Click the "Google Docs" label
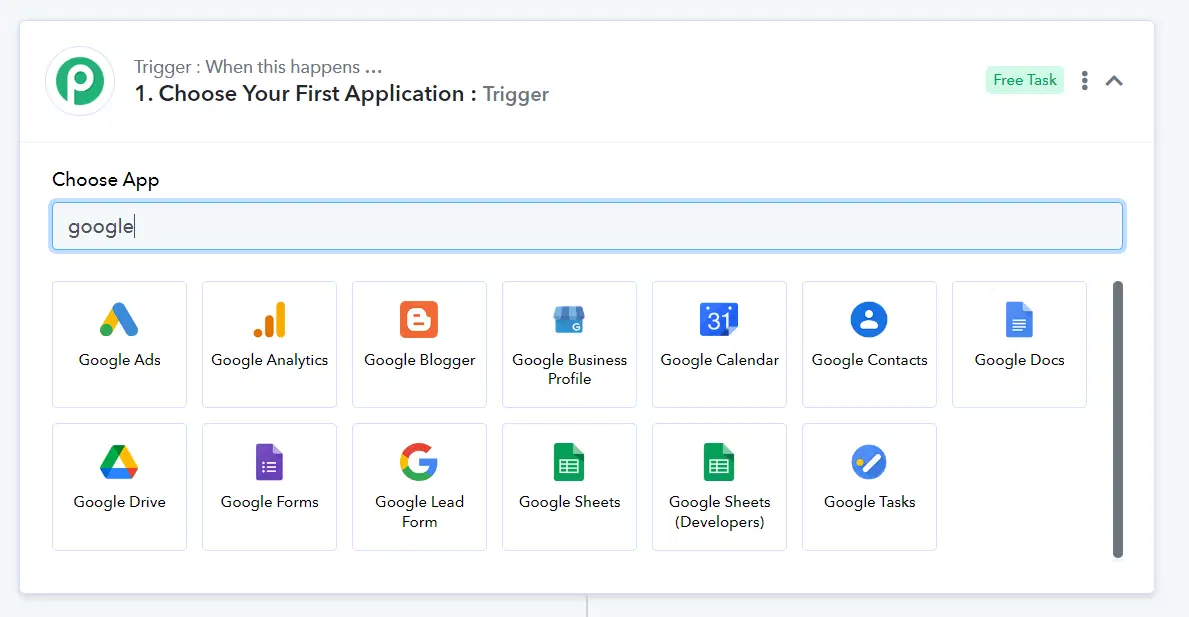 tap(1019, 360)
